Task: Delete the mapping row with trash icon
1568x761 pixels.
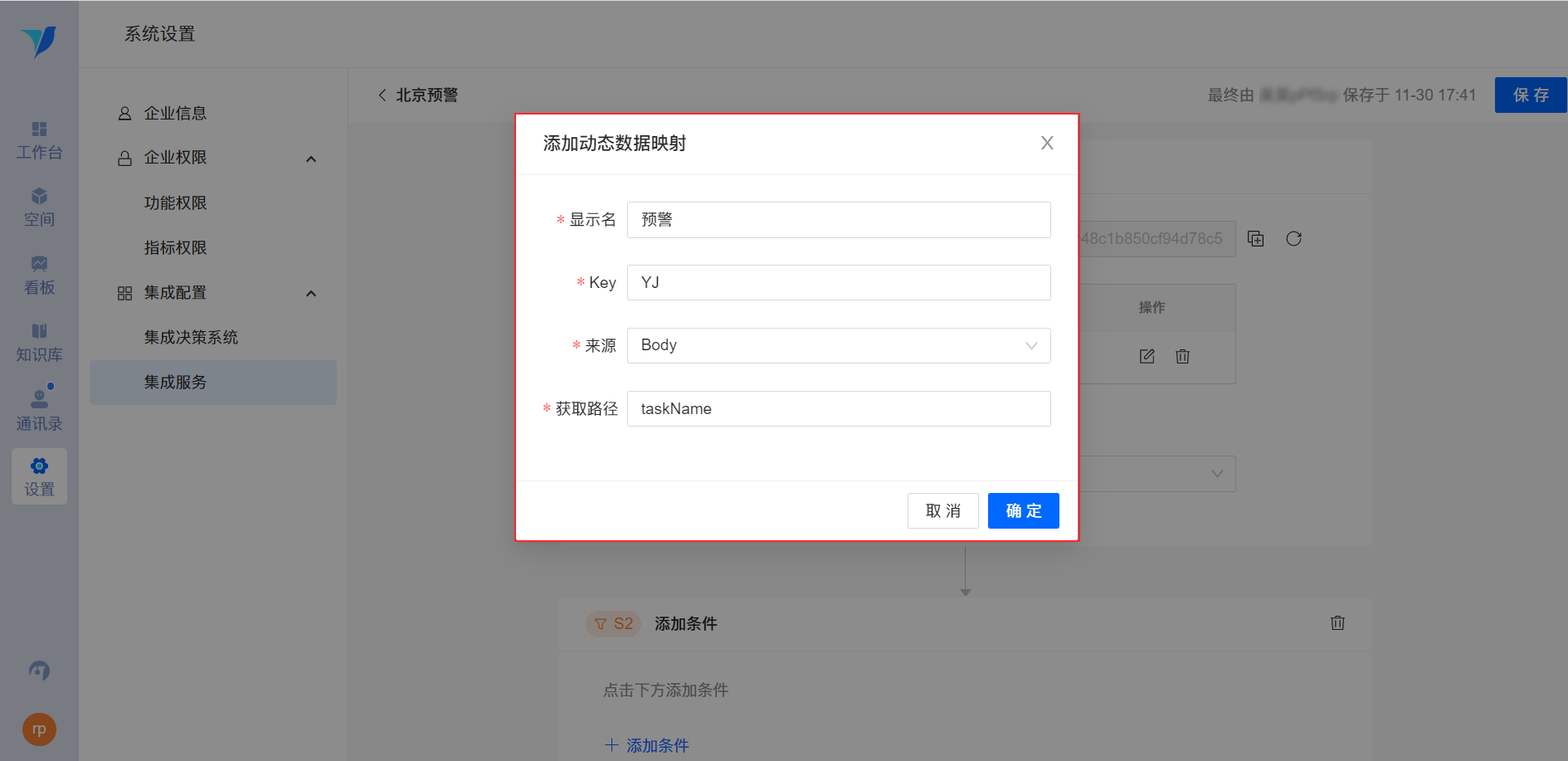Action: click(1182, 356)
